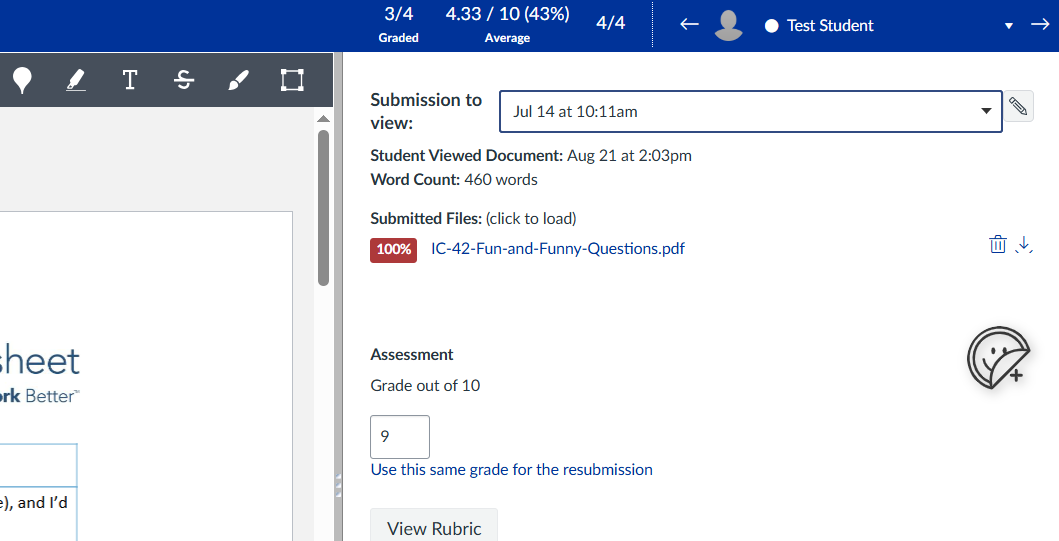Expand the Test Student selector list
The width and height of the screenshot is (1059, 541).
coord(1009,26)
